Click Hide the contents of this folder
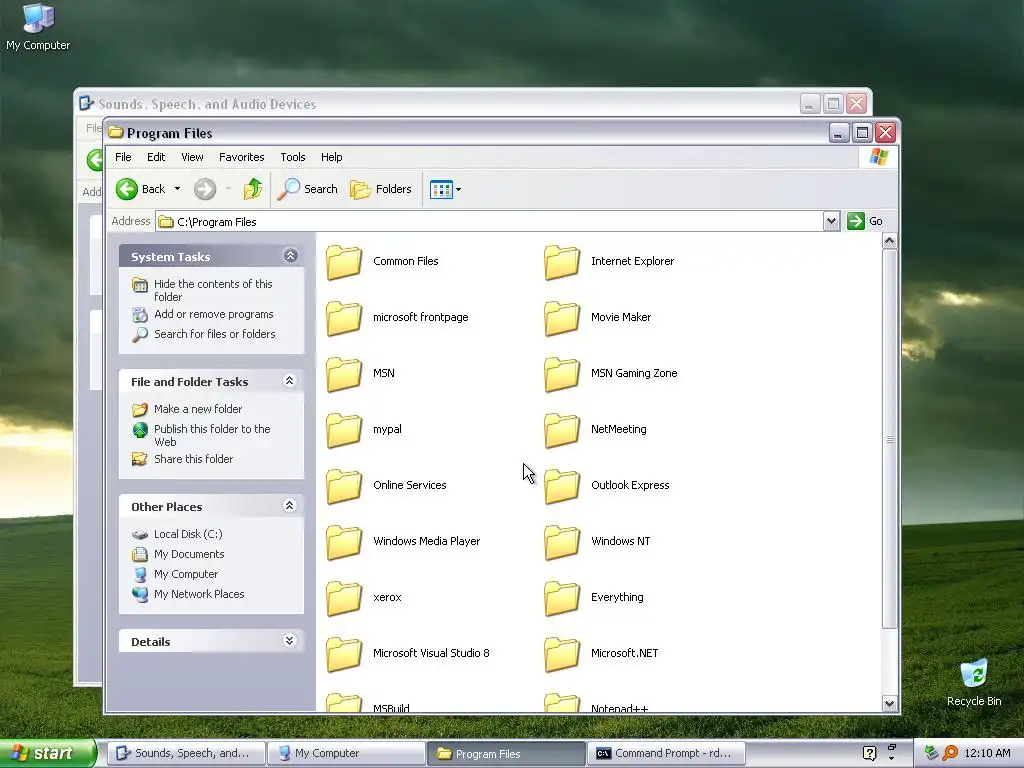The image size is (1024, 768). click(213, 290)
